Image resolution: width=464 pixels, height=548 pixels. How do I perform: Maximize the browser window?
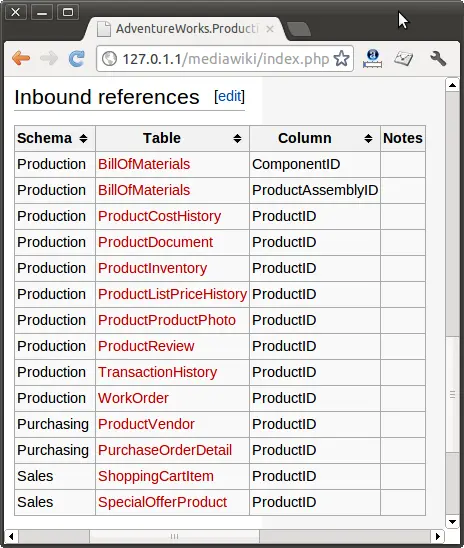(68, 13)
